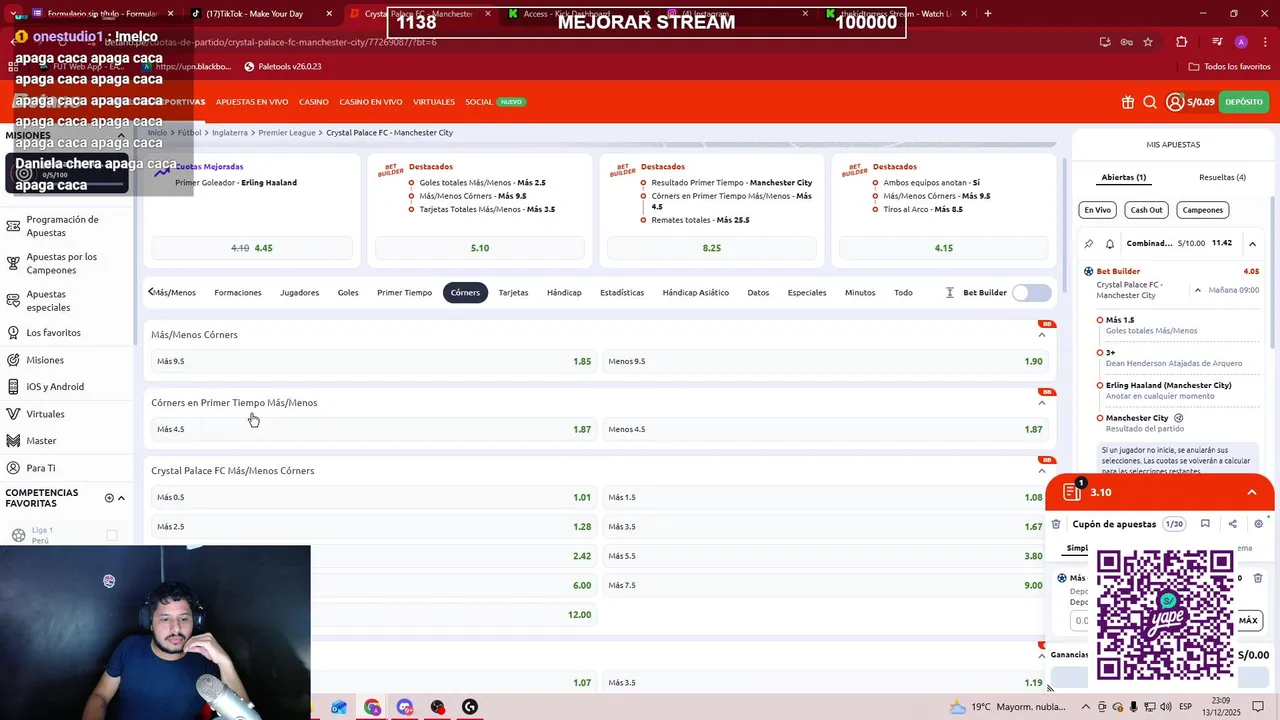Bet on Más 9.5 corners at 1.85
The width and height of the screenshot is (1280, 720).
374,361
